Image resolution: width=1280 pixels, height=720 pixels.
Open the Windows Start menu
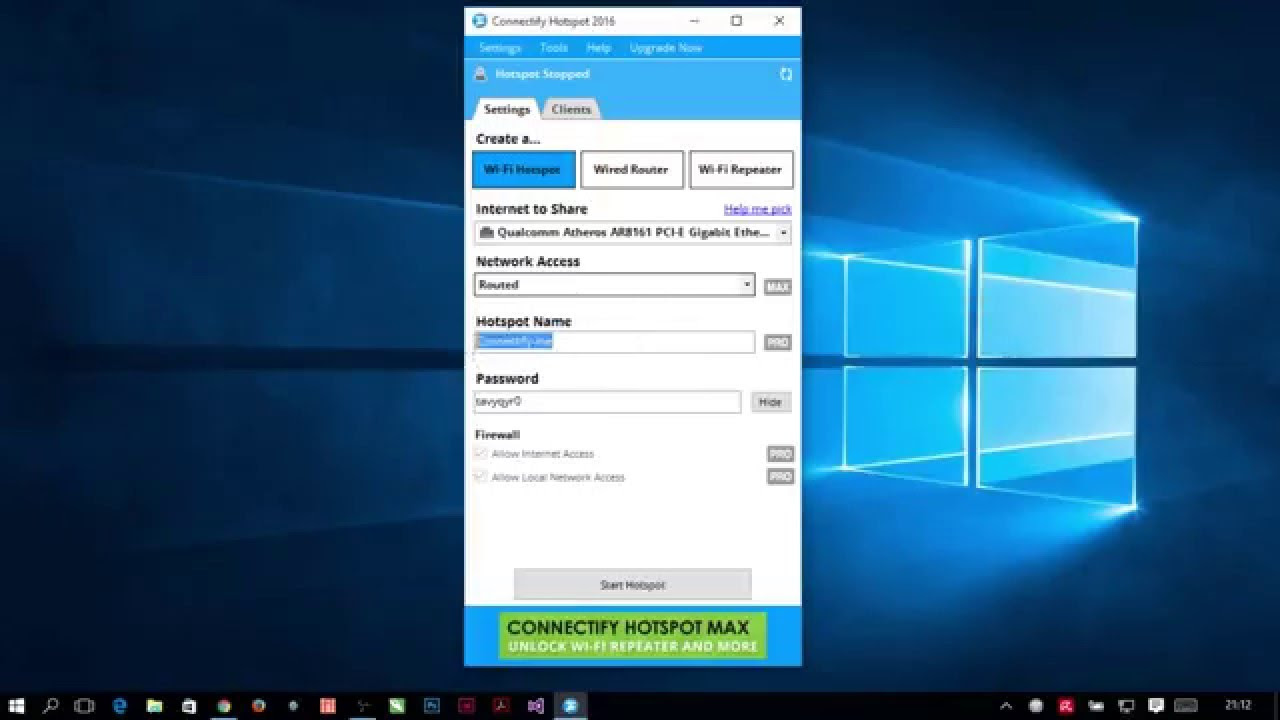point(16,705)
